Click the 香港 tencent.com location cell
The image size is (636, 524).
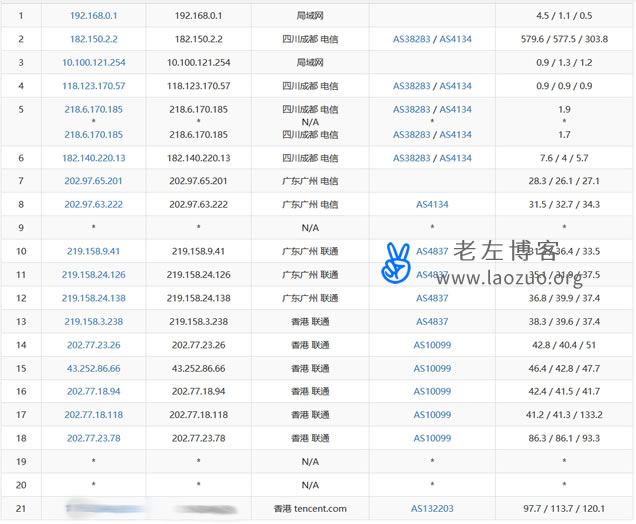tap(310, 509)
